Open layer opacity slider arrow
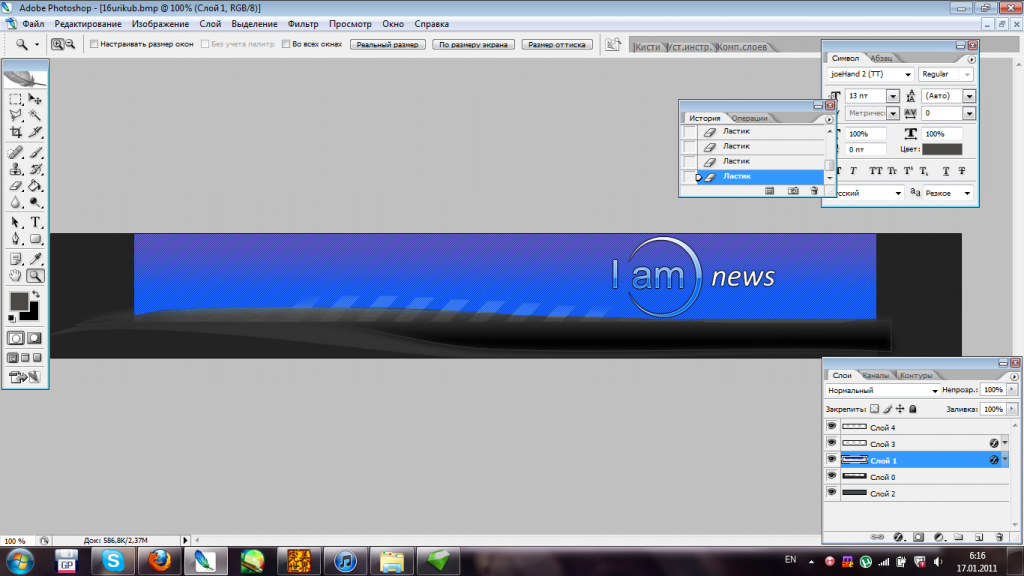 click(x=1012, y=389)
